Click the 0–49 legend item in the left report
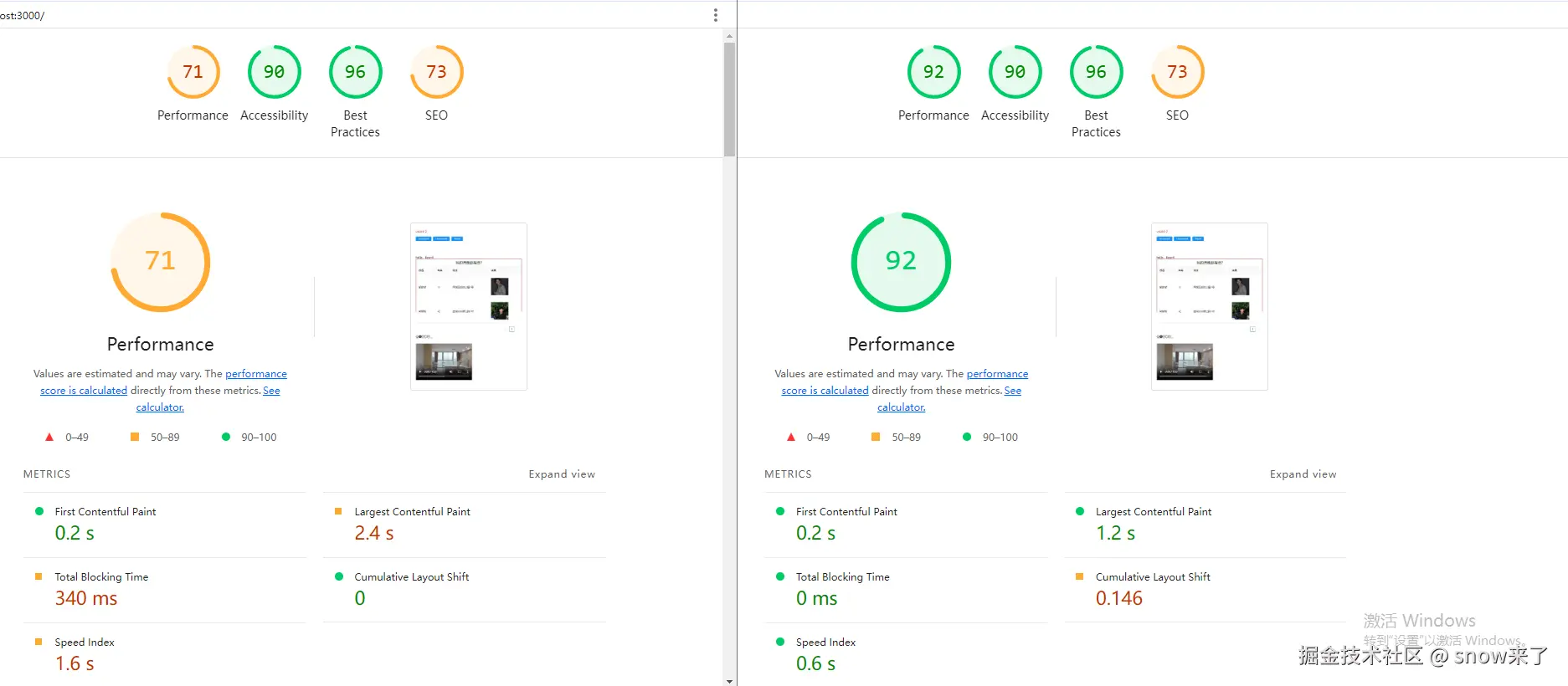Viewport: 1568px width, 686px height. click(x=66, y=438)
